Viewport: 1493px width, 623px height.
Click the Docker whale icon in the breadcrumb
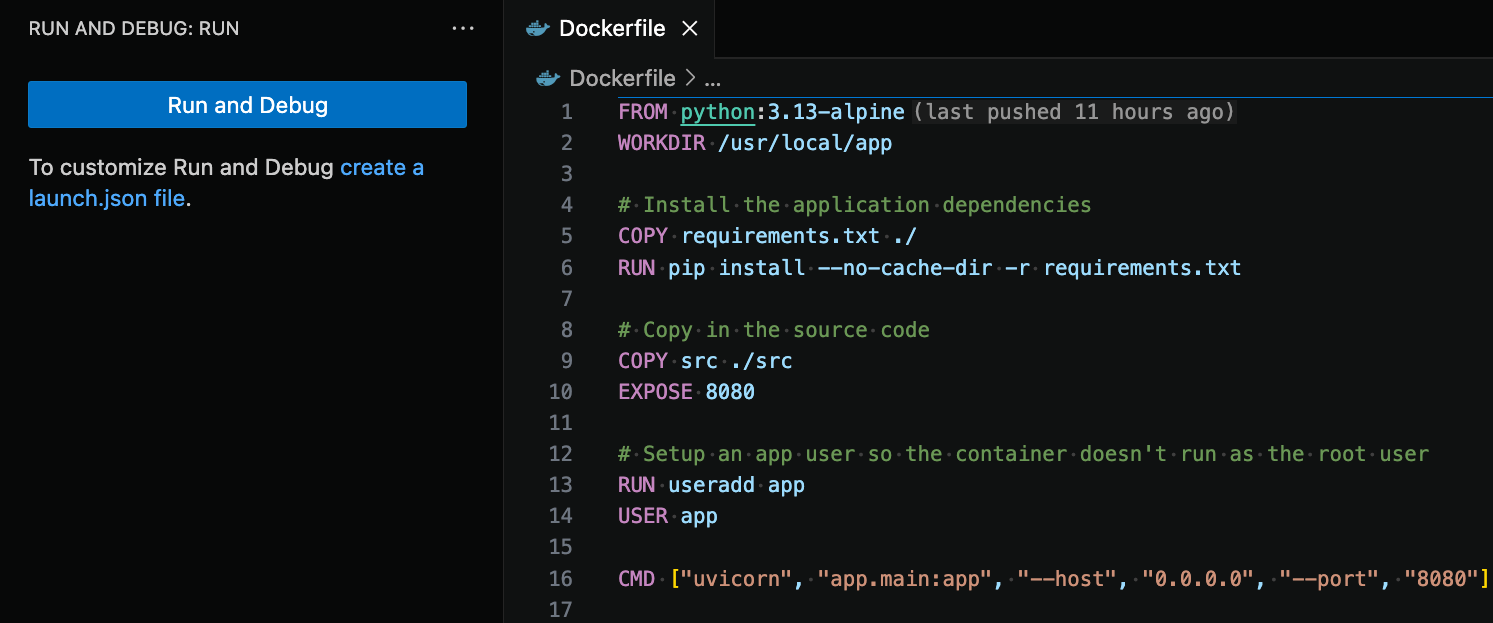(x=547, y=78)
